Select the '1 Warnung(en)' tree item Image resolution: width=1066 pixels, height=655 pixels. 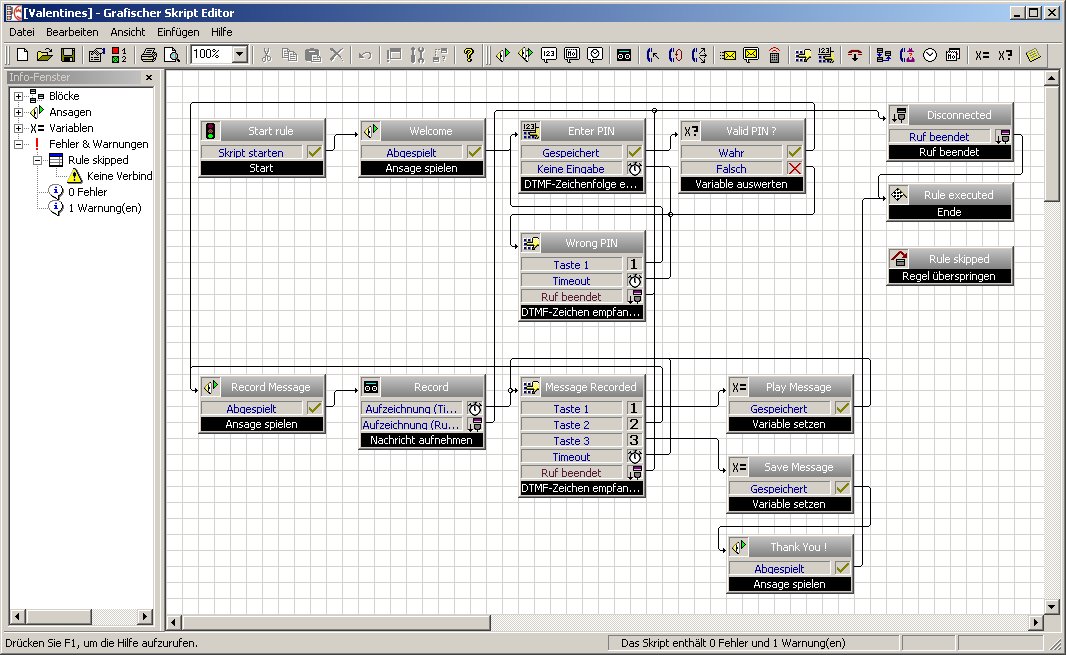[x=105, y=208]
